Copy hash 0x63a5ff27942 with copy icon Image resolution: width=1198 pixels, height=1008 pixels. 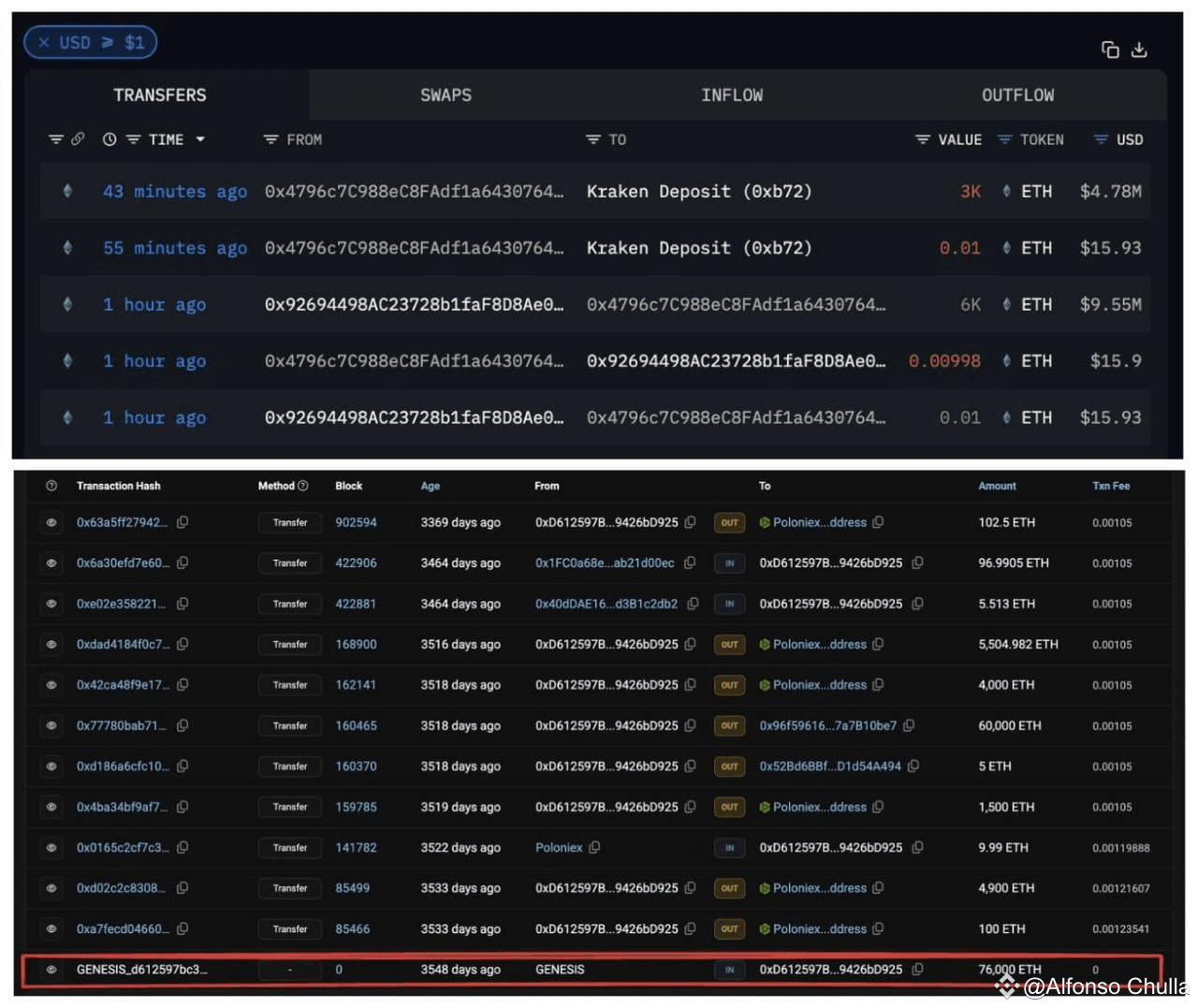pos(183,522)
